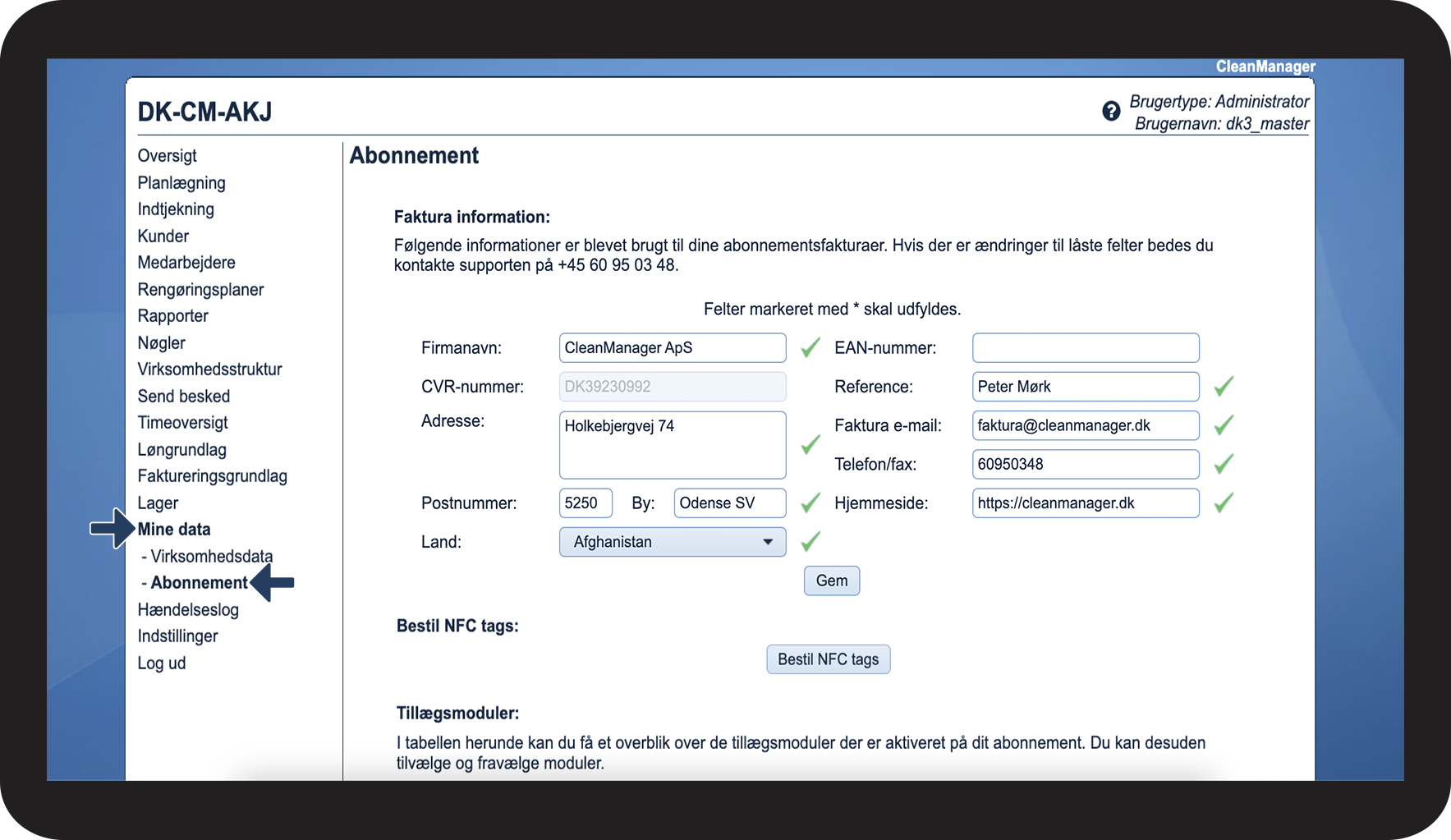1451x840 pixels.
Task: Open the Virksomhedsdata submenu item
Action: tap(211, 557)
